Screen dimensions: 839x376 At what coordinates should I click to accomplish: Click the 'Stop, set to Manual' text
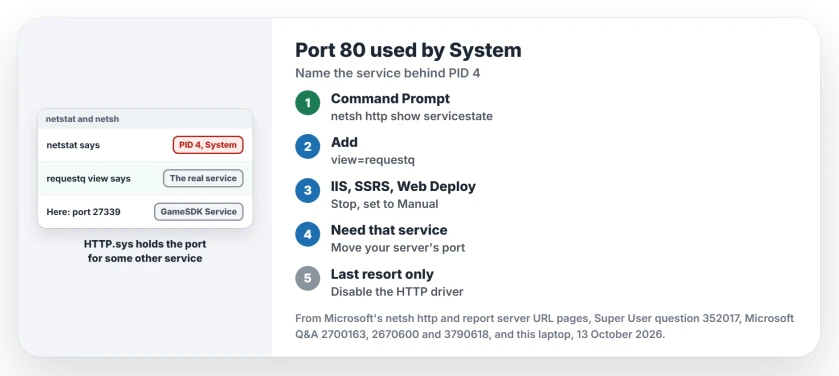coord(384,204)
